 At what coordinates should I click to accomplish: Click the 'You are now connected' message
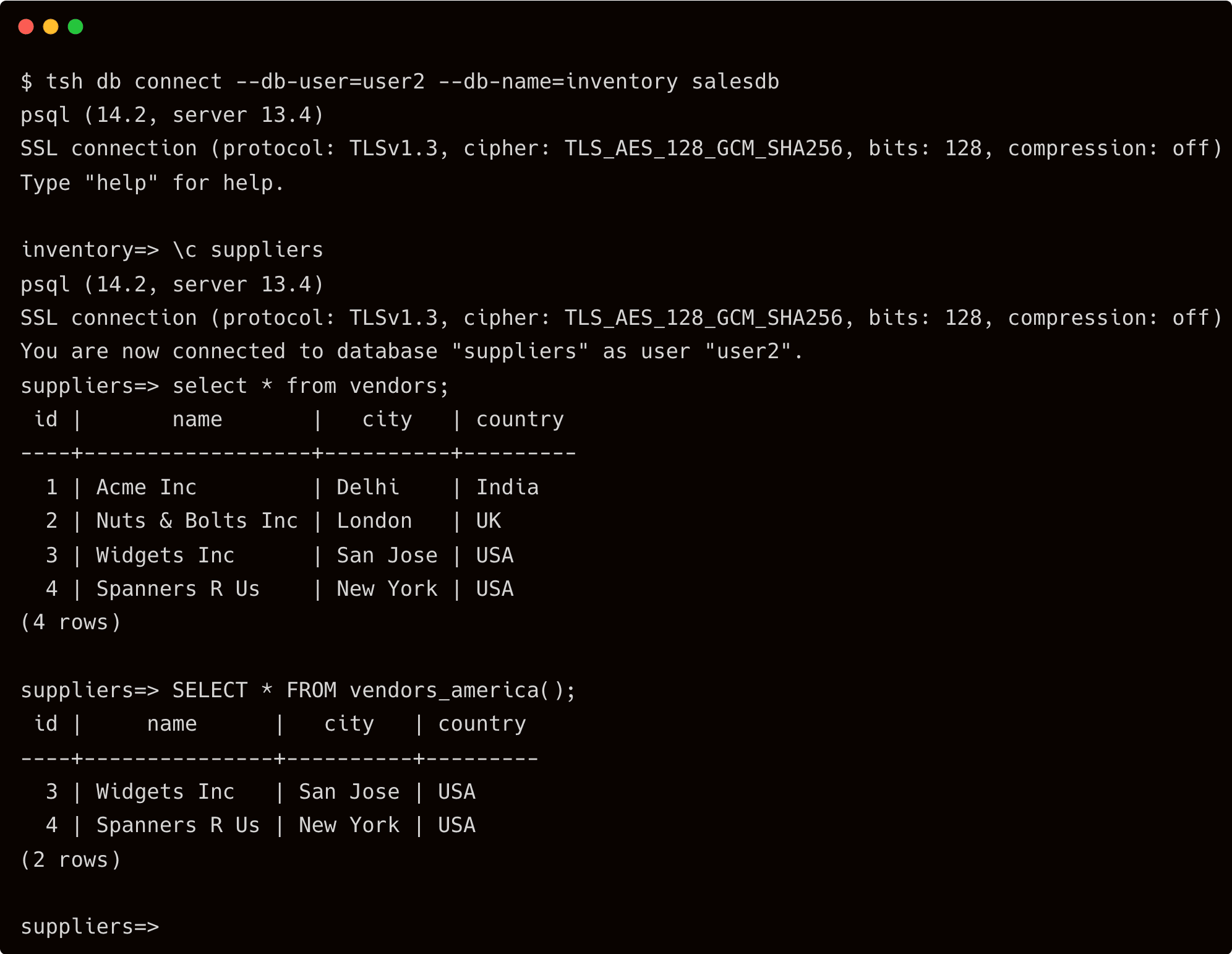click(411, 351)
